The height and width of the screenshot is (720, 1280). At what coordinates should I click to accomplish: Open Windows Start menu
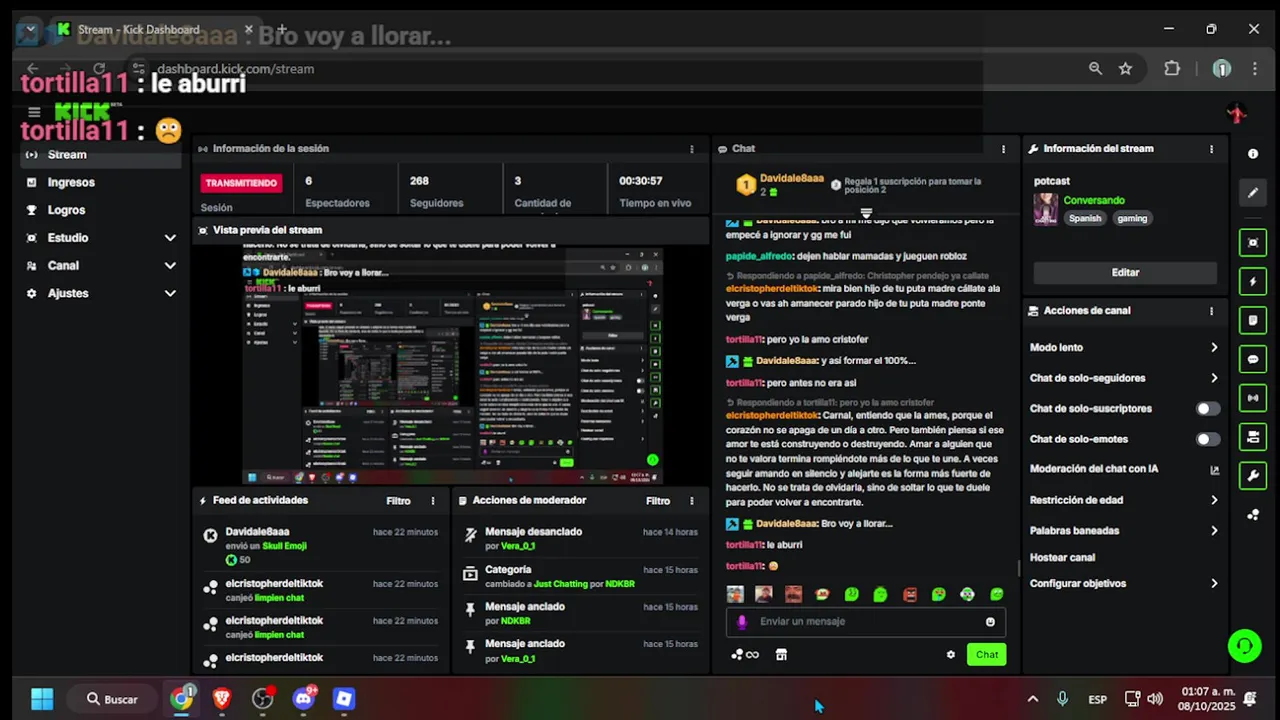coord(42,699)
